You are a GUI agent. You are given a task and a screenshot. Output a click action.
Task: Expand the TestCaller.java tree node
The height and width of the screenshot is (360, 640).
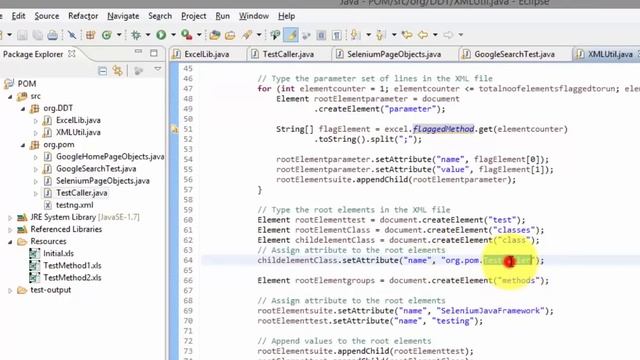pos(36,193)
